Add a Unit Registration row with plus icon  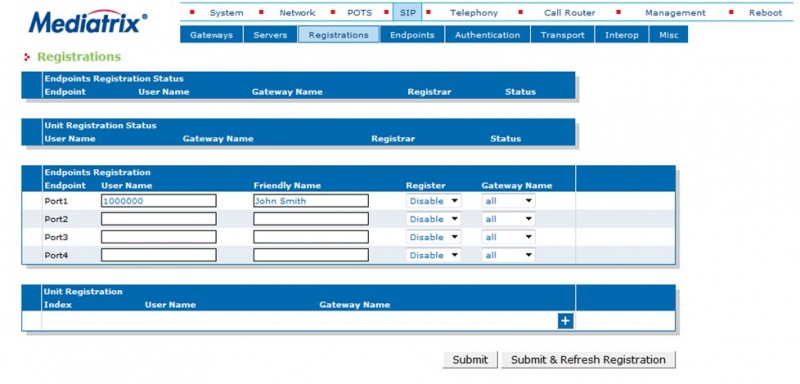tap(565, 321)
